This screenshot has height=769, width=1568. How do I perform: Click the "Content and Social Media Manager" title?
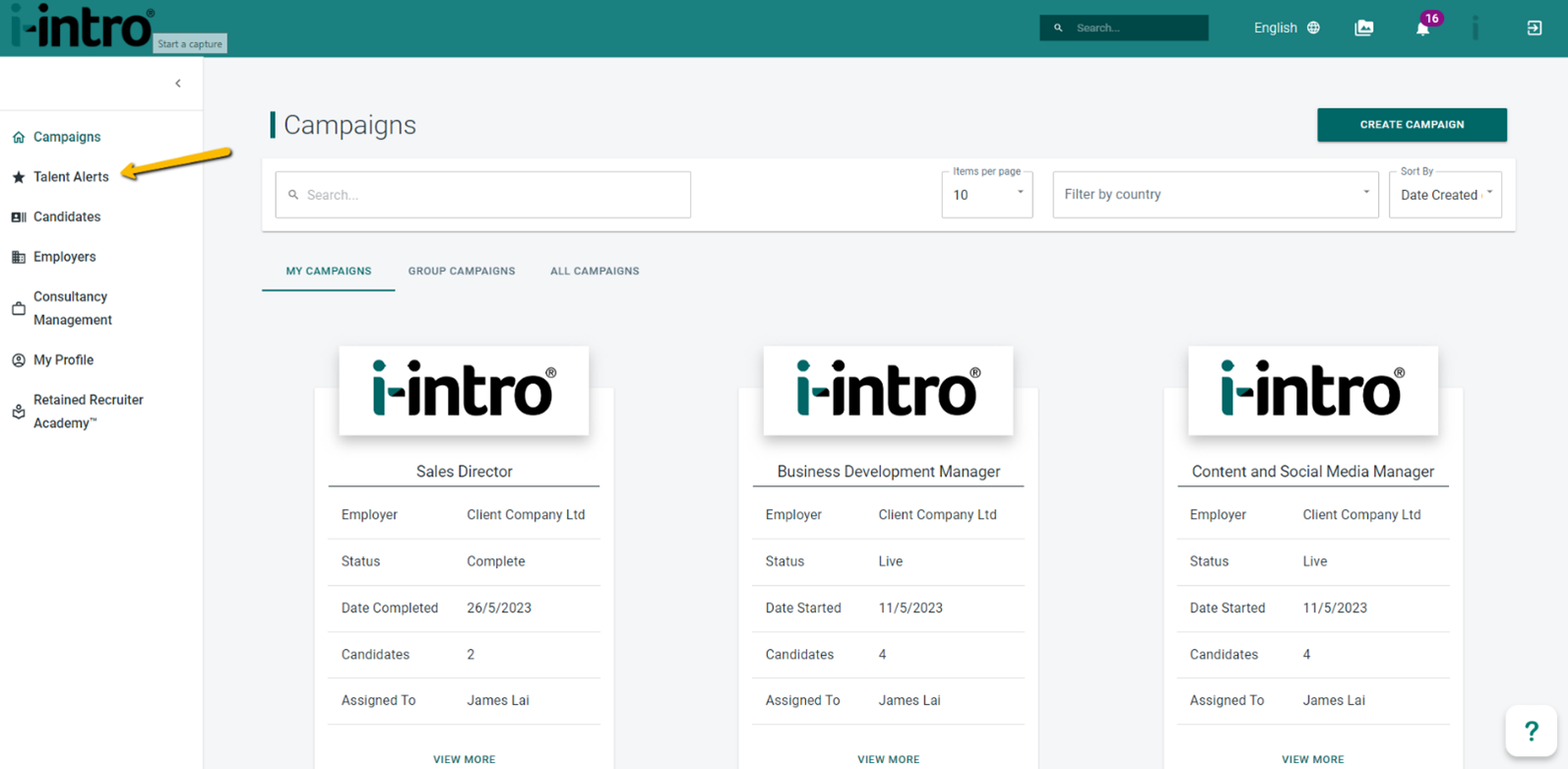(1313, 472)
